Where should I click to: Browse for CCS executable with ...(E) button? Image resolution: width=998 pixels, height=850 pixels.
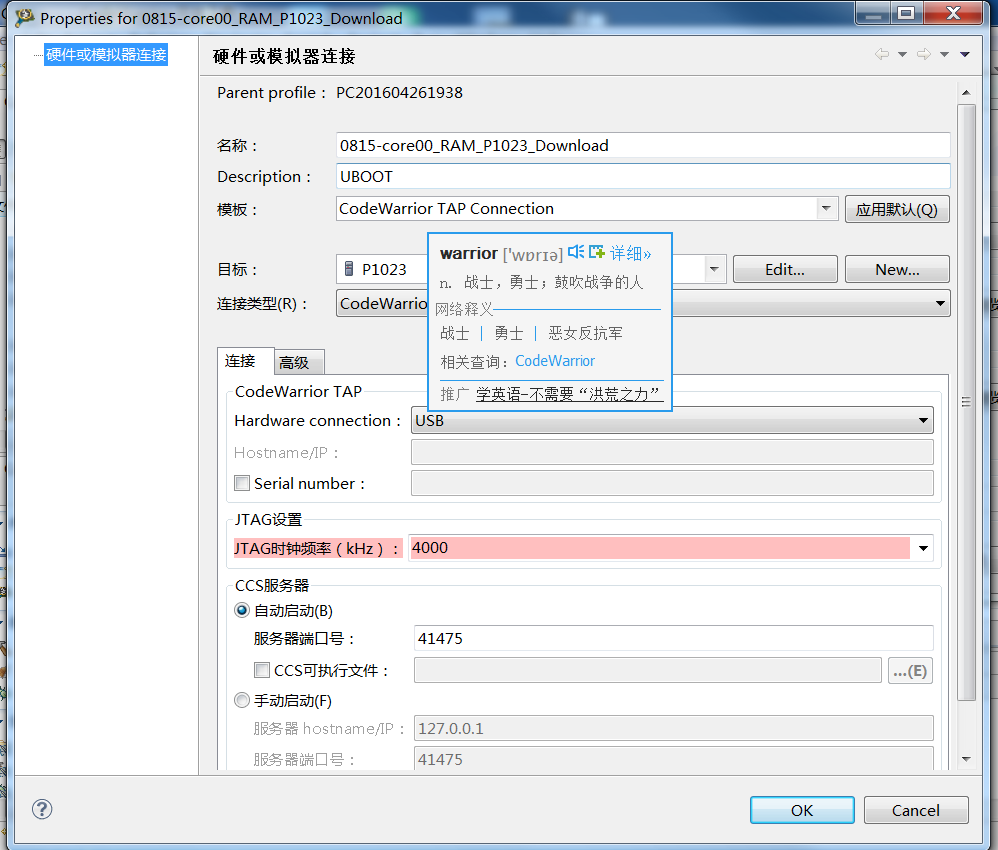point(910,670)
